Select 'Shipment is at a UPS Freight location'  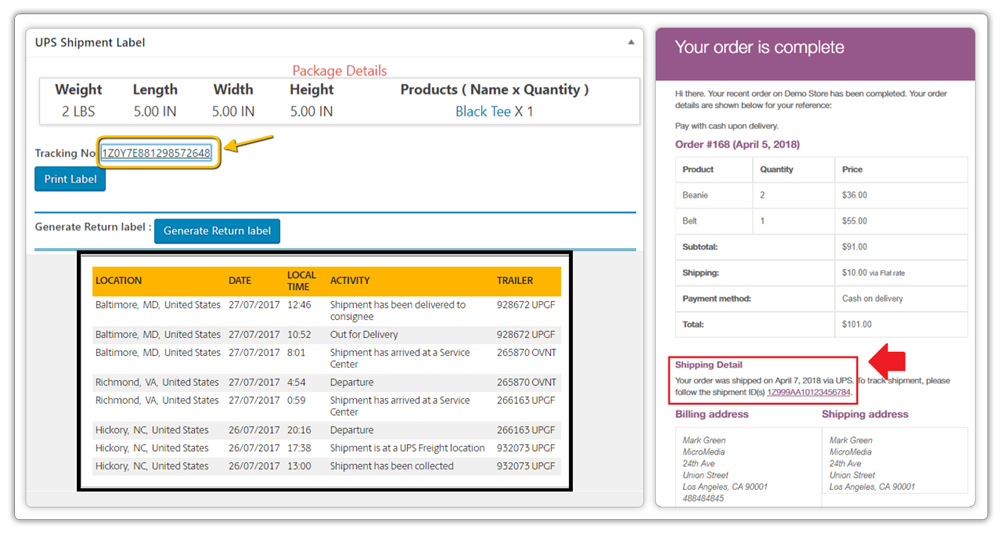407,448
